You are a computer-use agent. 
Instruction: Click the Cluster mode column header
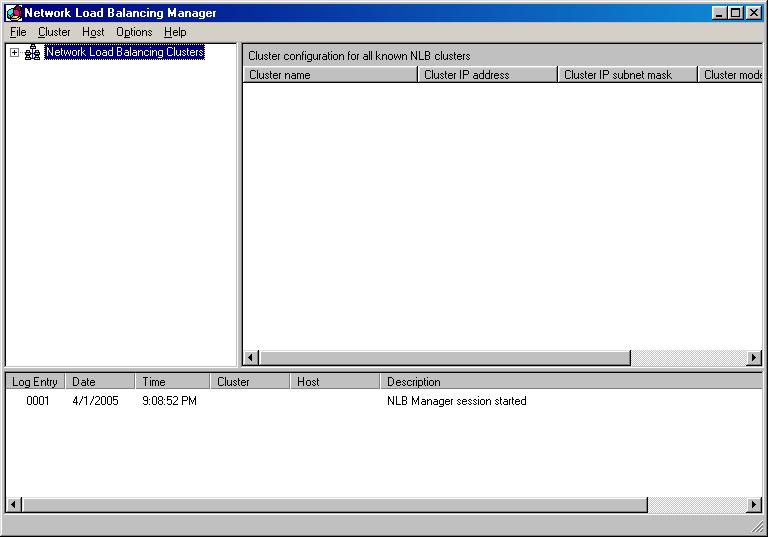coord(730,75)
